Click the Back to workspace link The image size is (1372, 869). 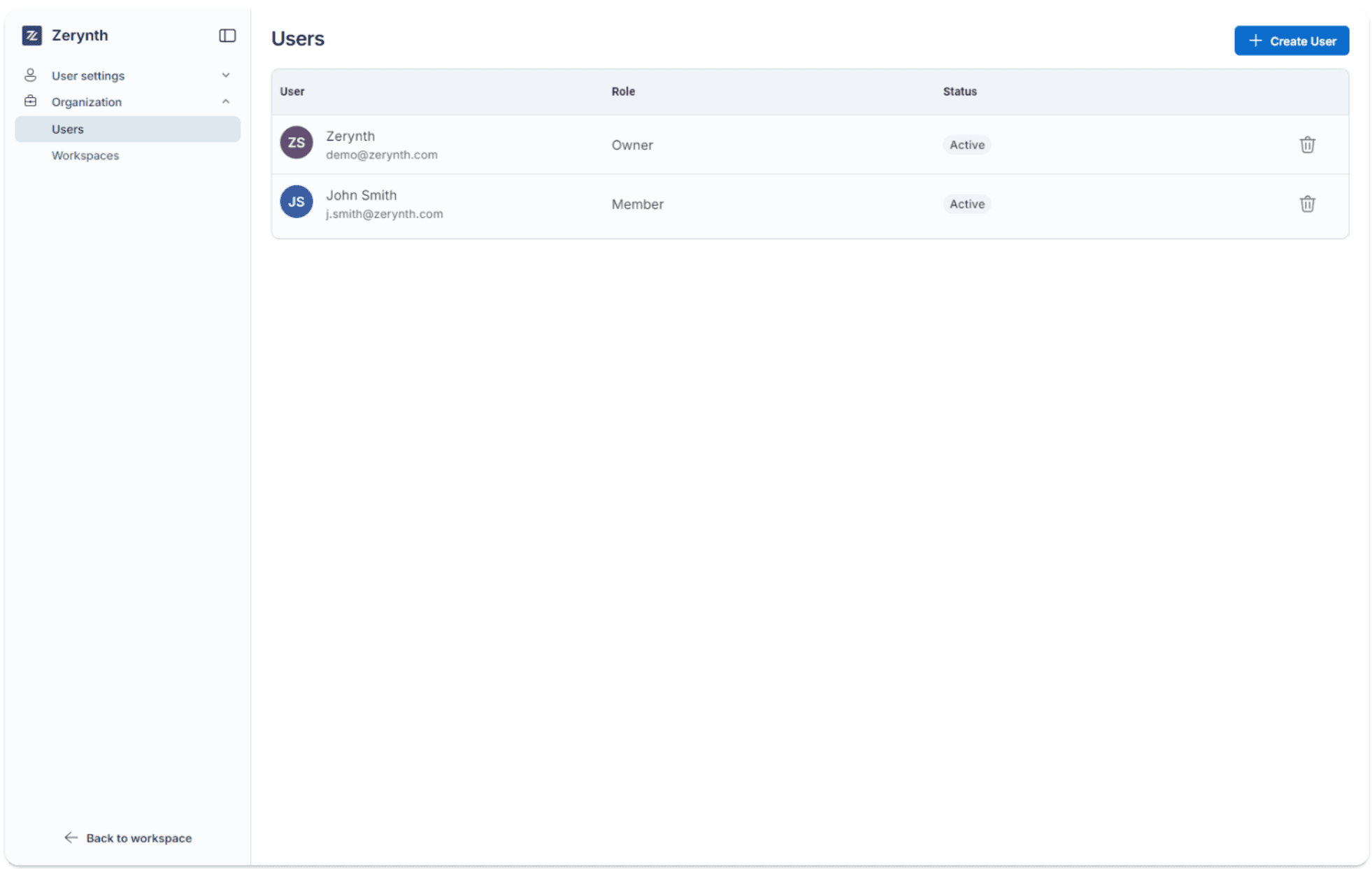coord(138,838)
